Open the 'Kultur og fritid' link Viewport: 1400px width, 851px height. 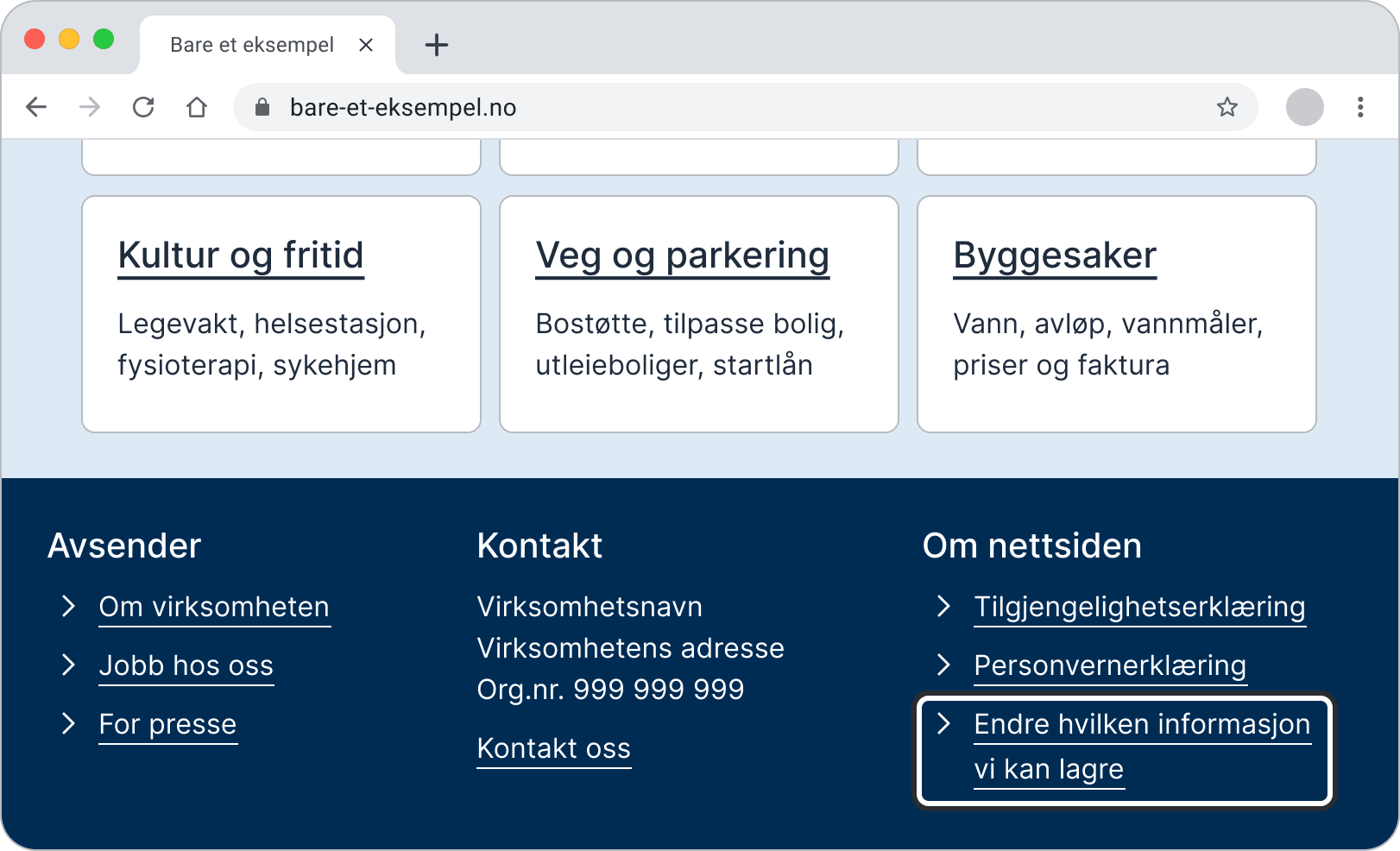click(241, 256)
